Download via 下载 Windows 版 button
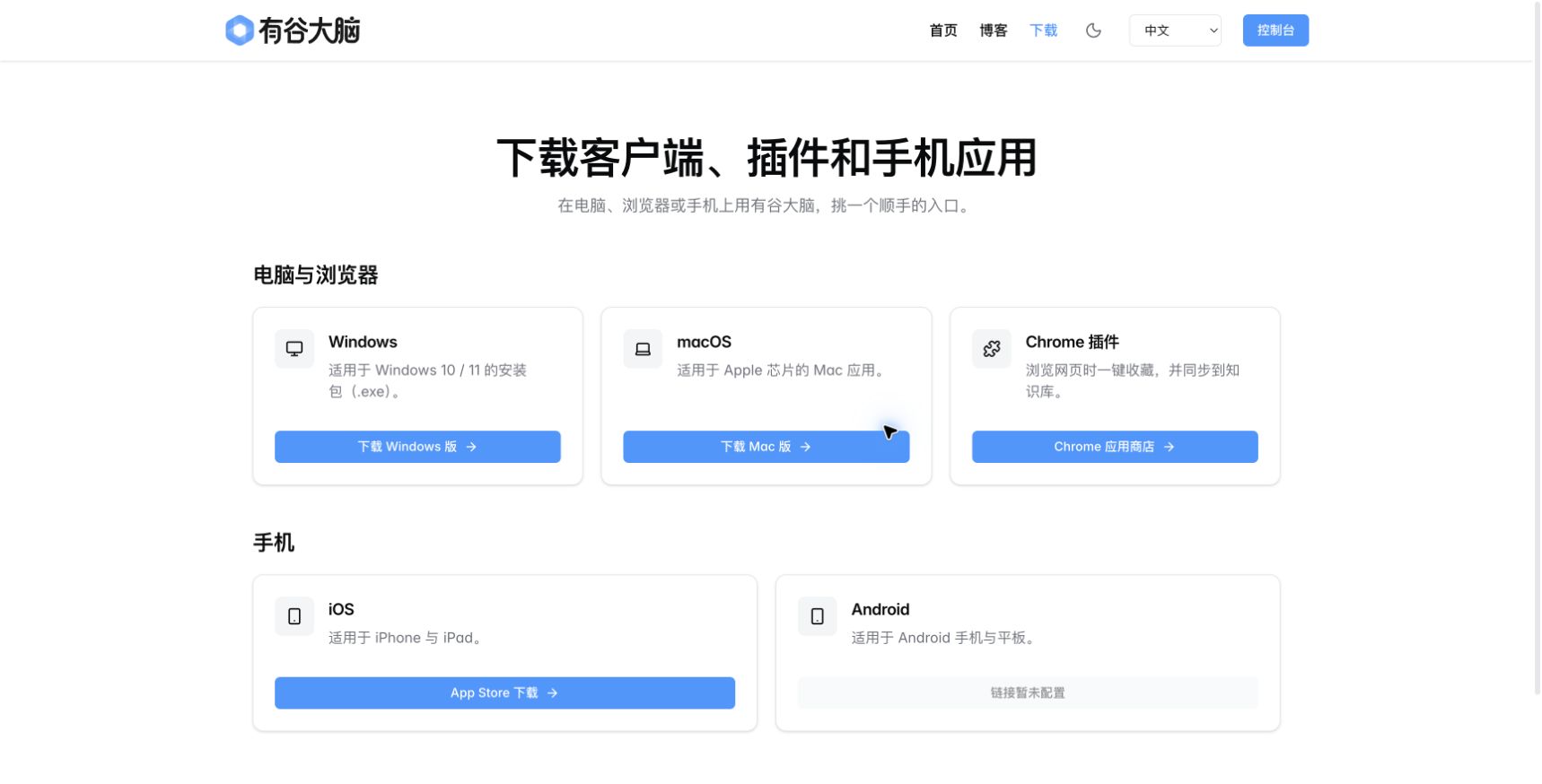Viewport: 1542px width, 784px height. (417, 447)
